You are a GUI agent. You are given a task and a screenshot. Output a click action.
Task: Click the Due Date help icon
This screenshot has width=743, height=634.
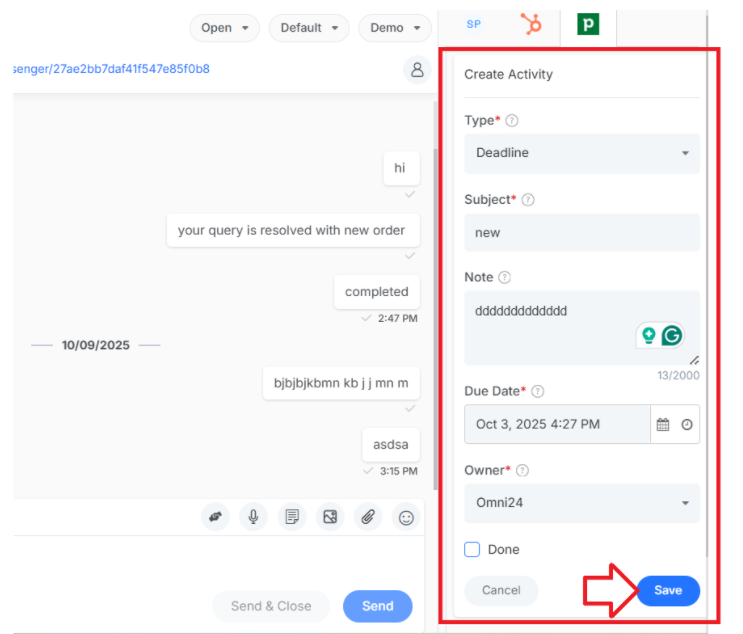[537, 391]
